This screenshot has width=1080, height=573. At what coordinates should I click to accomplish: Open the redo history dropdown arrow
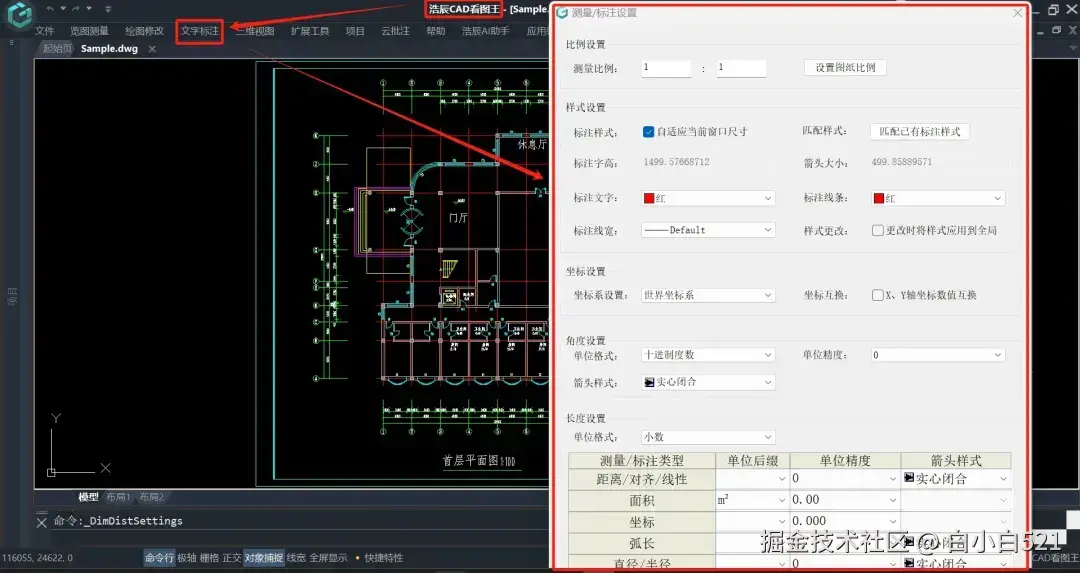(89, 9)
